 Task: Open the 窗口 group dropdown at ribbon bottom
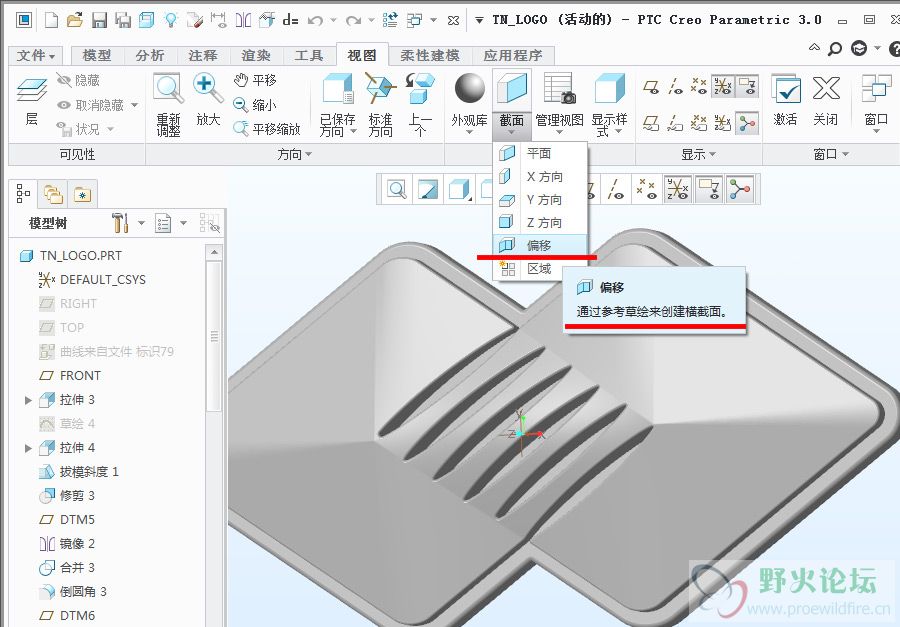click(831, 154)
